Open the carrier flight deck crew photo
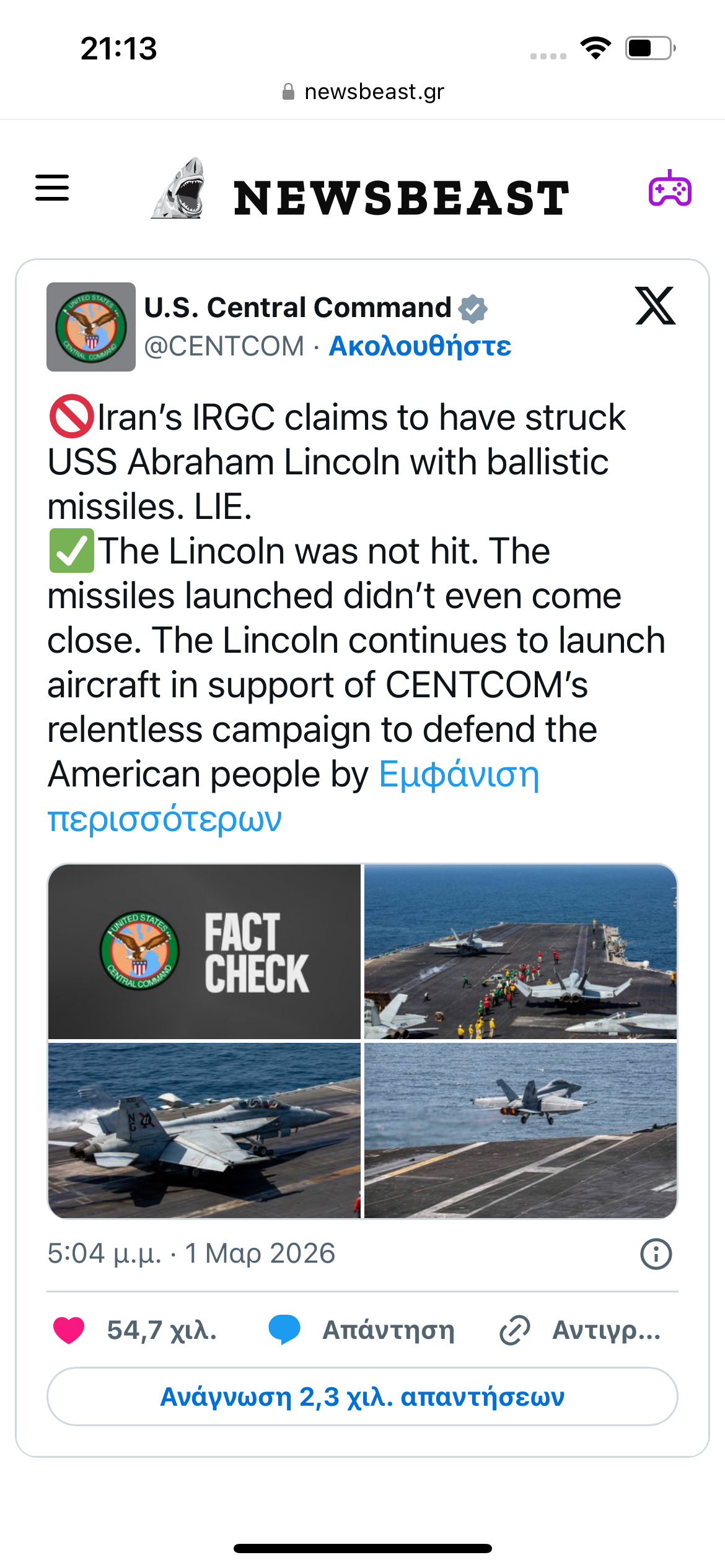This screenshot has width=725, height=1568. (x=521, y=951)
